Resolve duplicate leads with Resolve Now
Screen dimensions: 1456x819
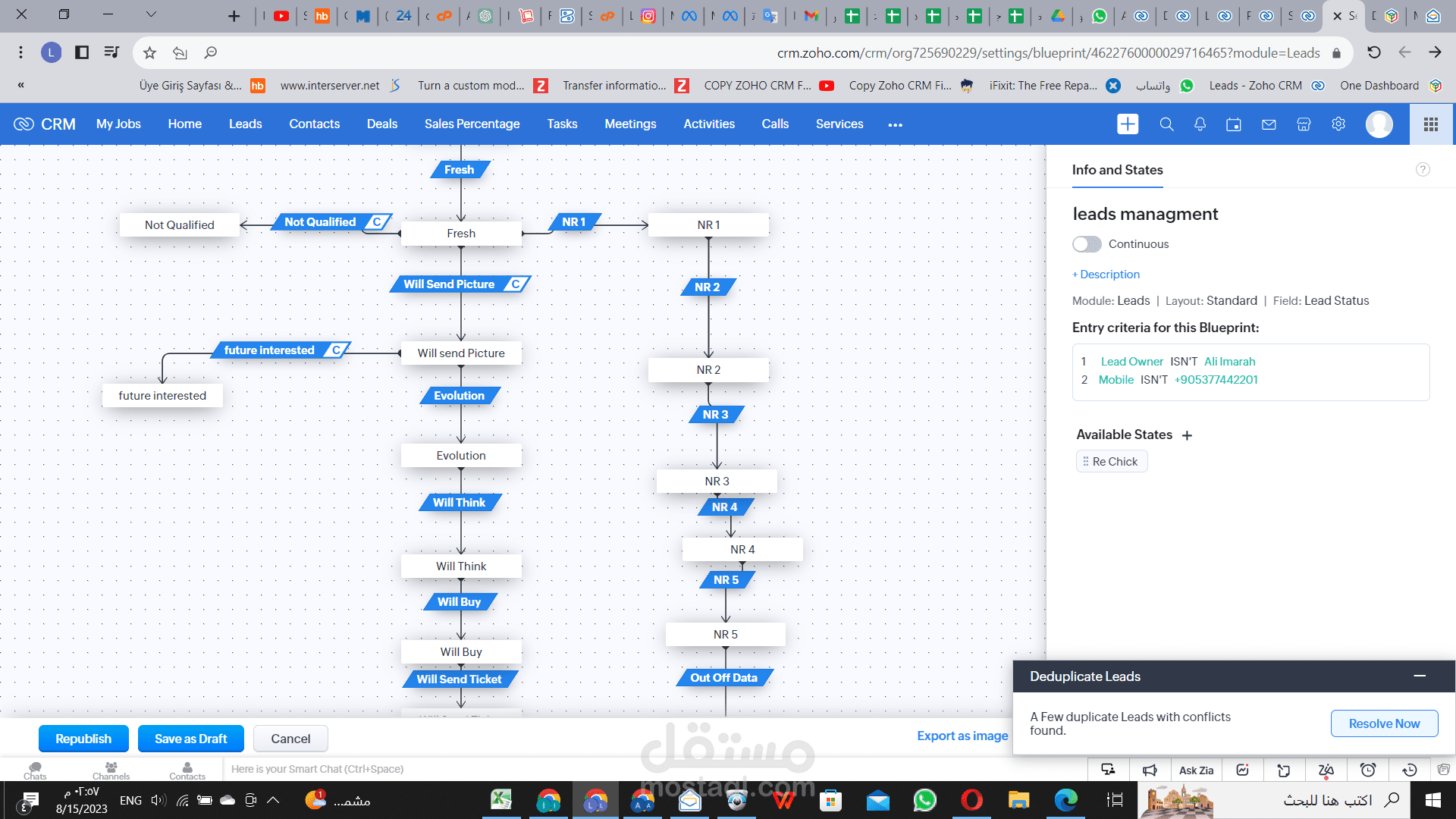click(1384, 723)
